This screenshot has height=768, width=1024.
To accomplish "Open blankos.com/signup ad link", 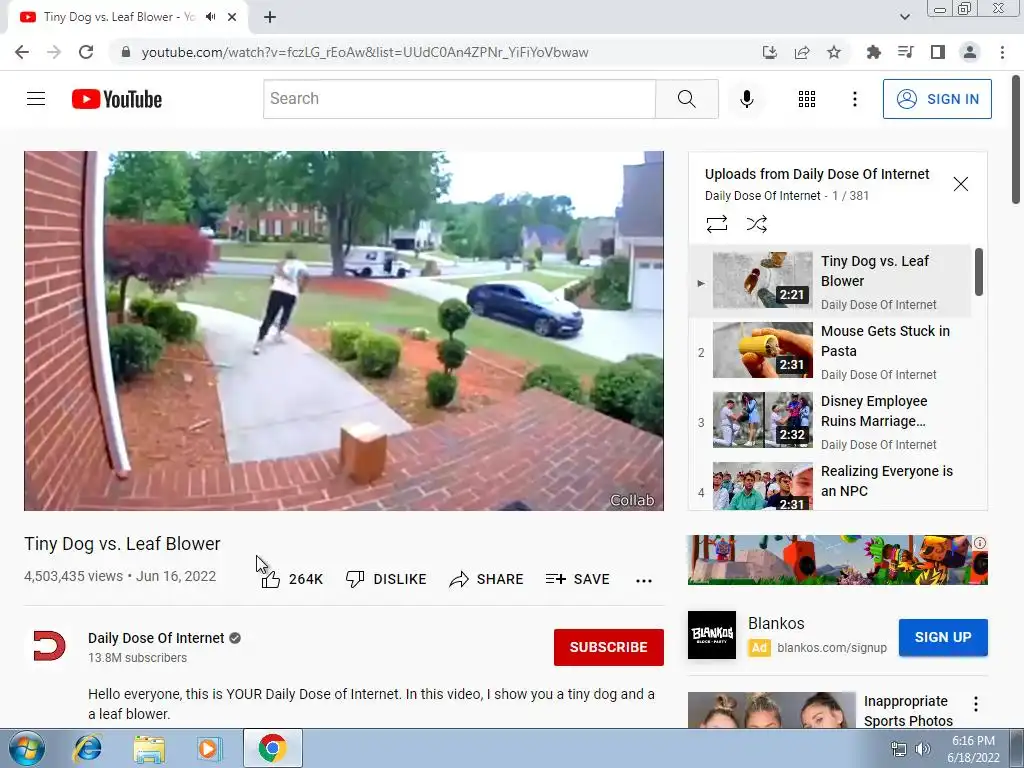I will click(831, 648).
